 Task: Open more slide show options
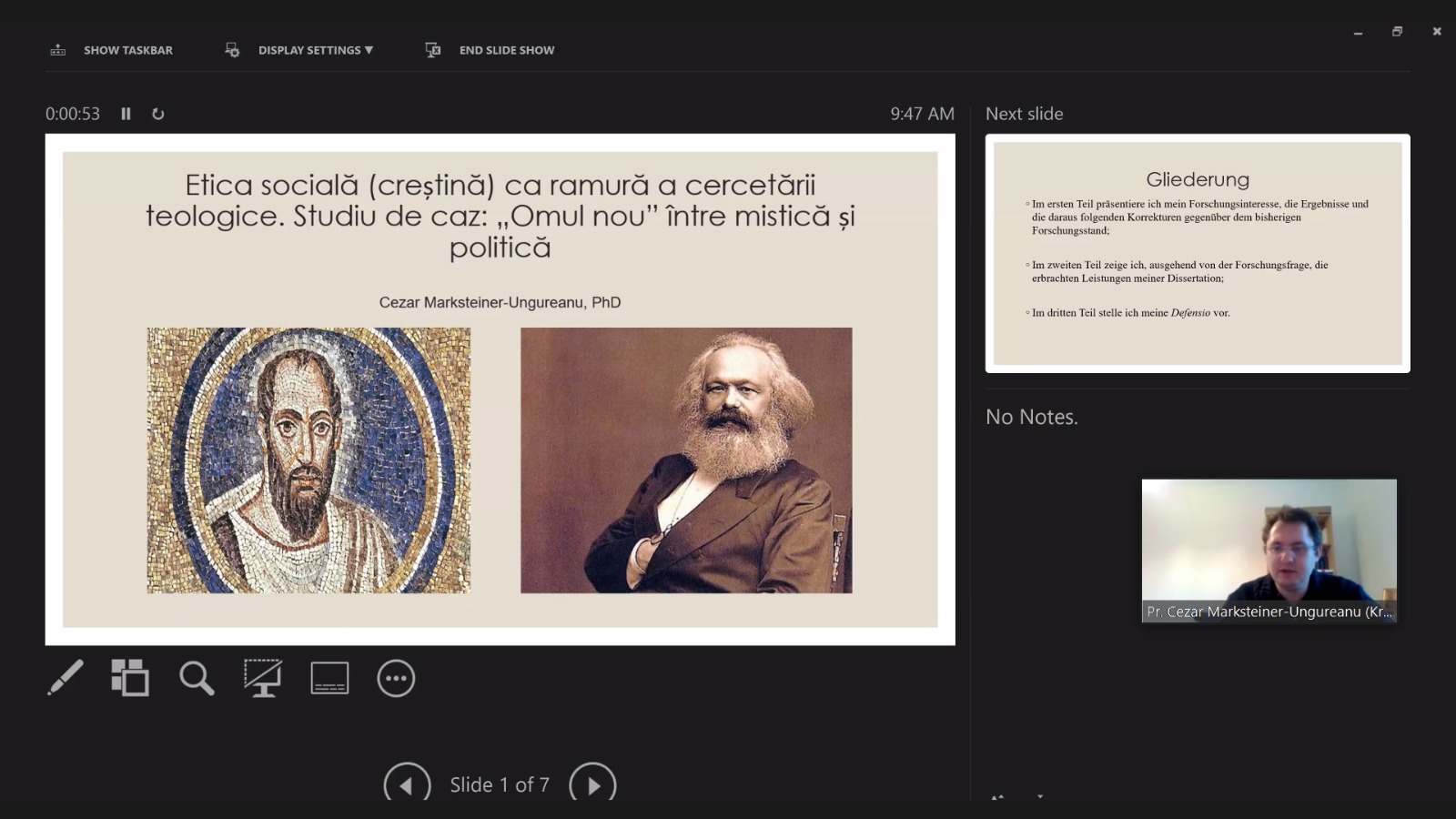(x=396, y=678)
